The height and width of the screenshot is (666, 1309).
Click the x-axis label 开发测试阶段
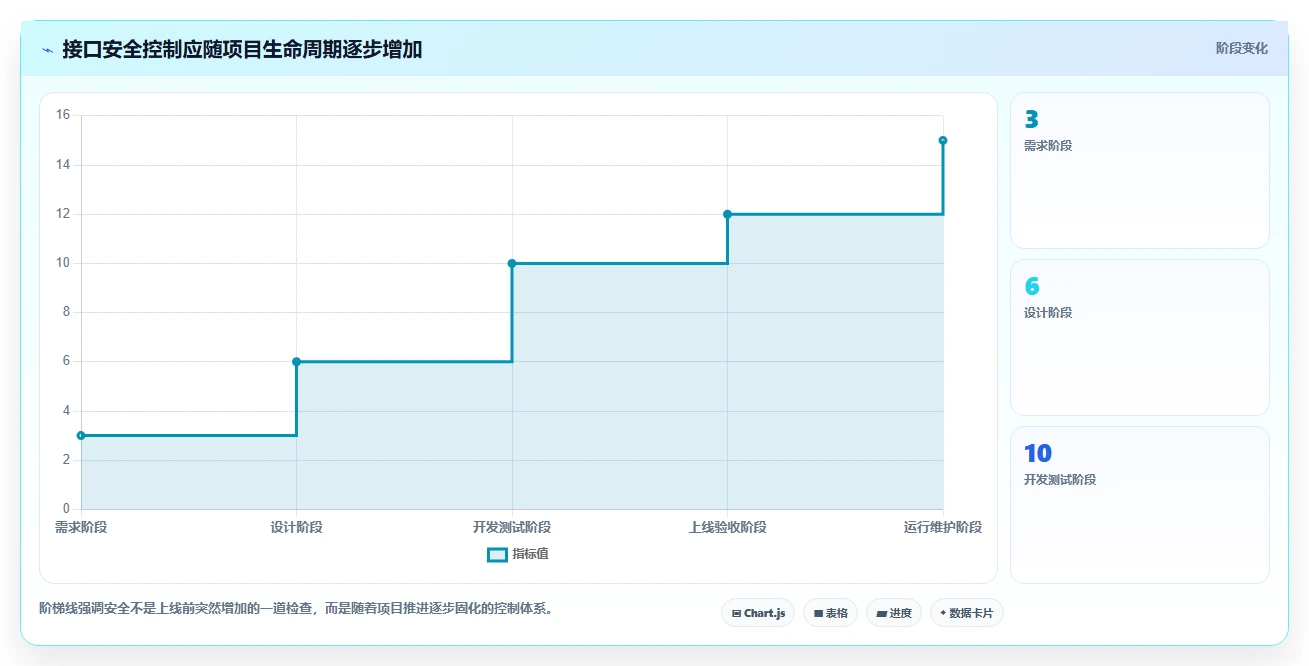click(512, 527)
